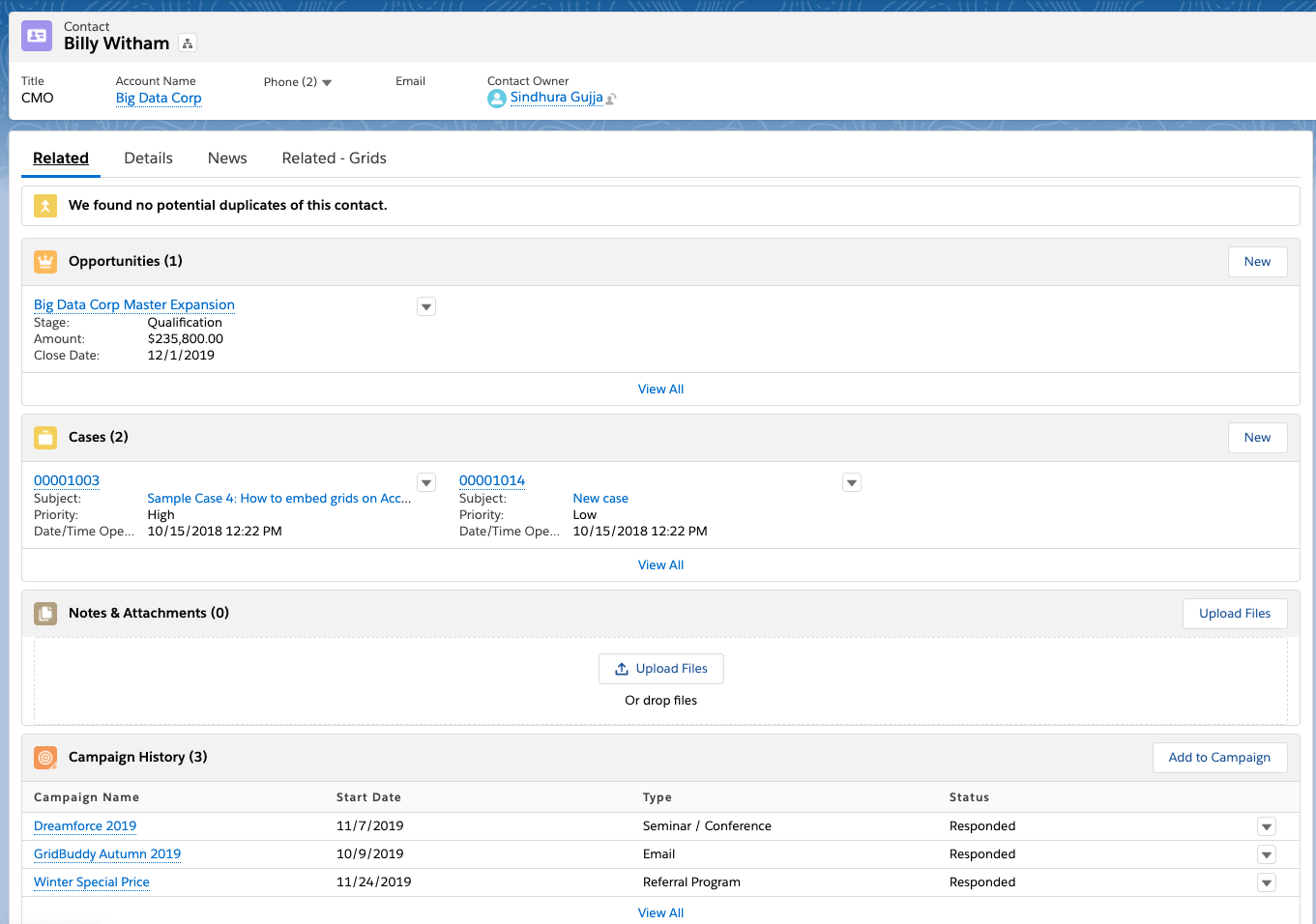
Task: Click the Opportunities crown icon
Action: pos(45,262)
